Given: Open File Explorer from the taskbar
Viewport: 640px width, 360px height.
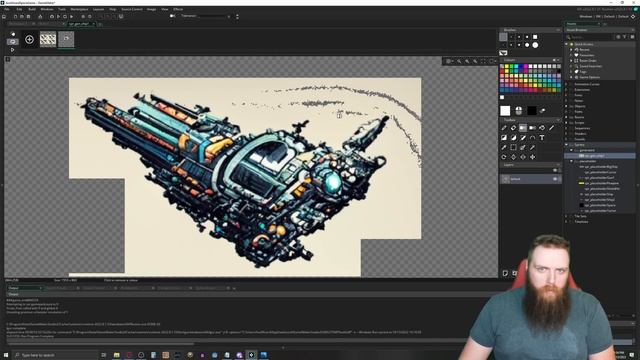Looking at the screenshot, I should [x=116, y=355].
